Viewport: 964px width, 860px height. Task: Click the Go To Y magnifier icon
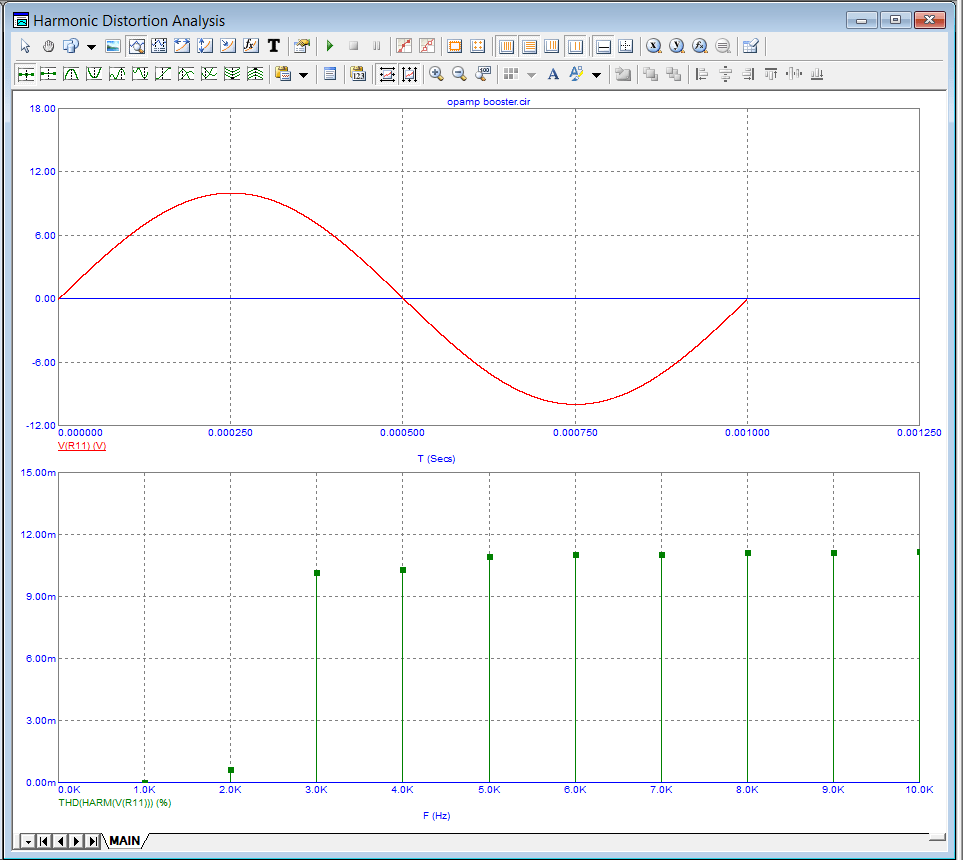677,46
